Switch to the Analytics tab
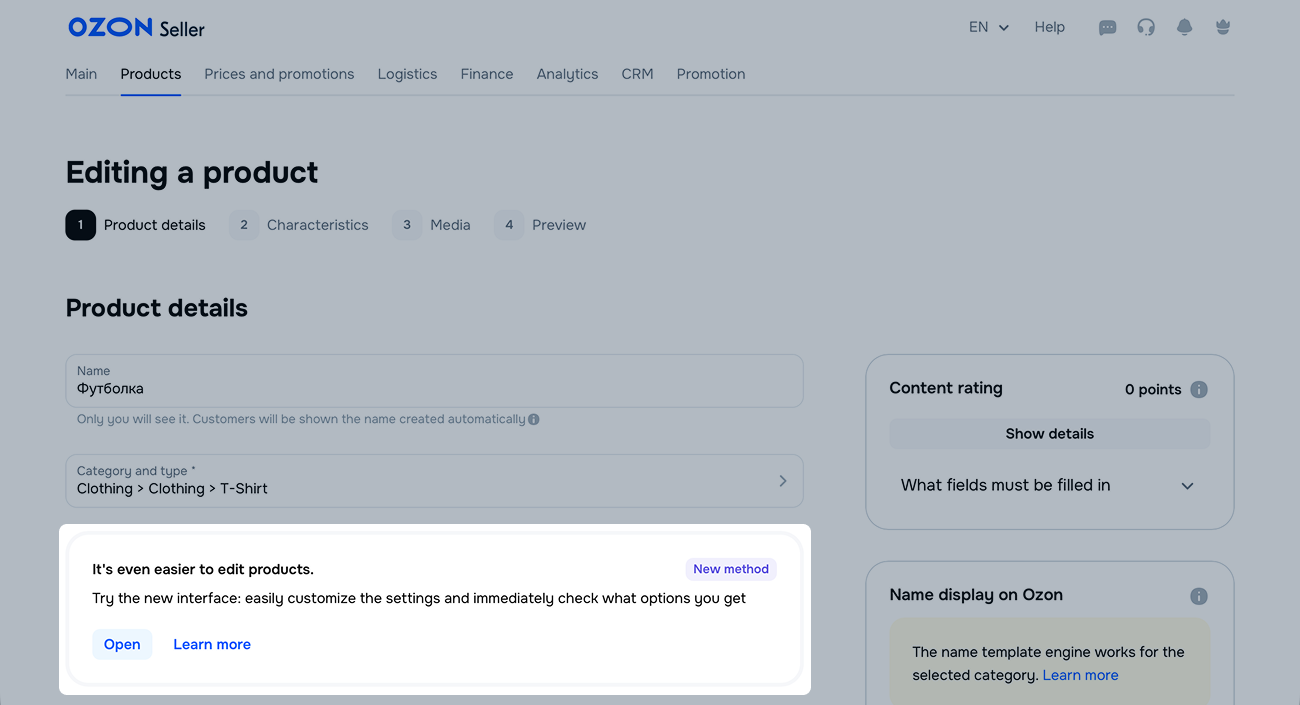Viewport: 1300px width, 705px height. click(567, 74)
